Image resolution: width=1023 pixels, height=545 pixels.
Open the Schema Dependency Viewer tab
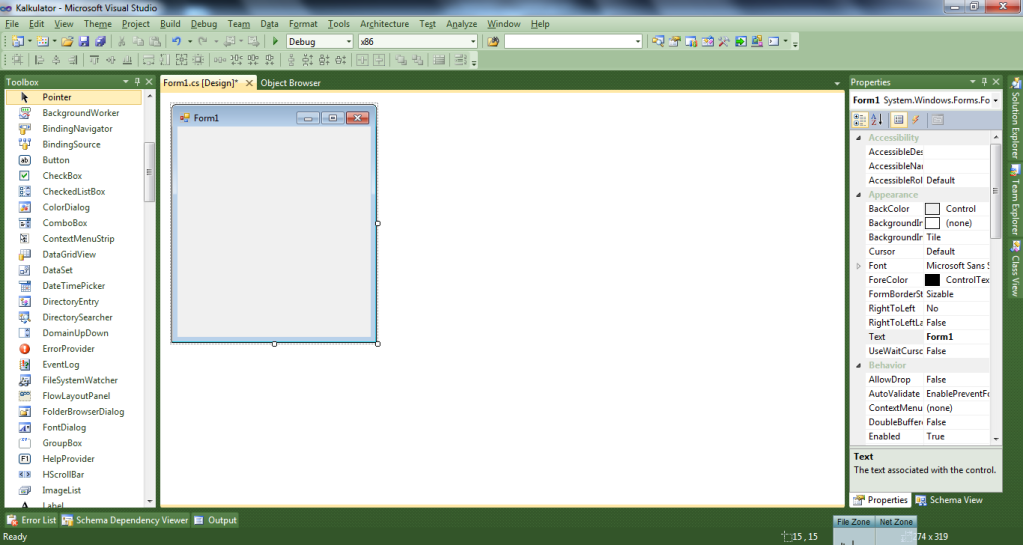125,520
